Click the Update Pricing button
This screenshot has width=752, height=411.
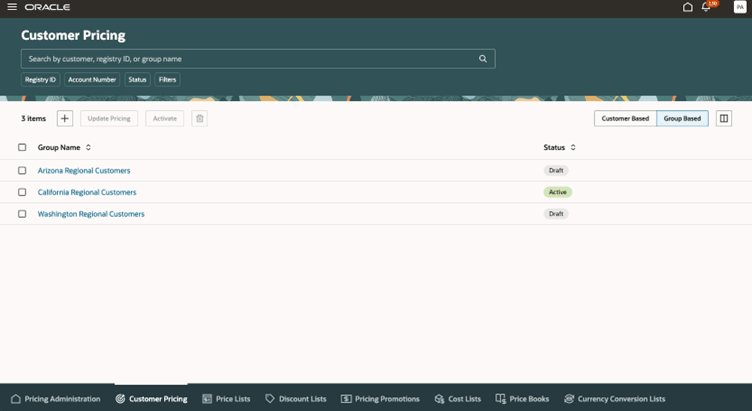tap(109, 118)
